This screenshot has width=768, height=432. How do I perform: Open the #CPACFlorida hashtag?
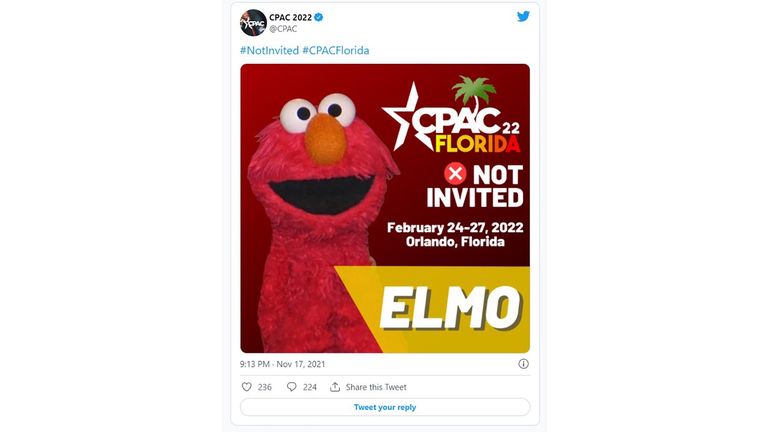(x=336, y=50)
